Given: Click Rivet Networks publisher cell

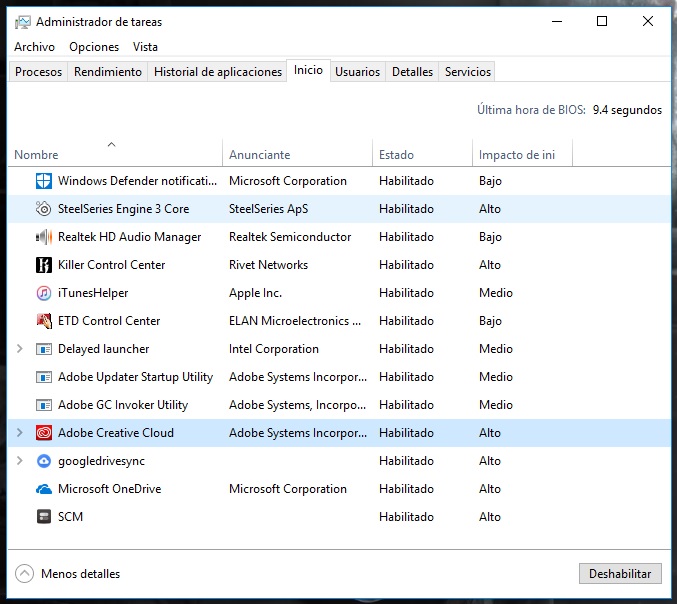Looking at the screenshot, I should tap(269, 265).
